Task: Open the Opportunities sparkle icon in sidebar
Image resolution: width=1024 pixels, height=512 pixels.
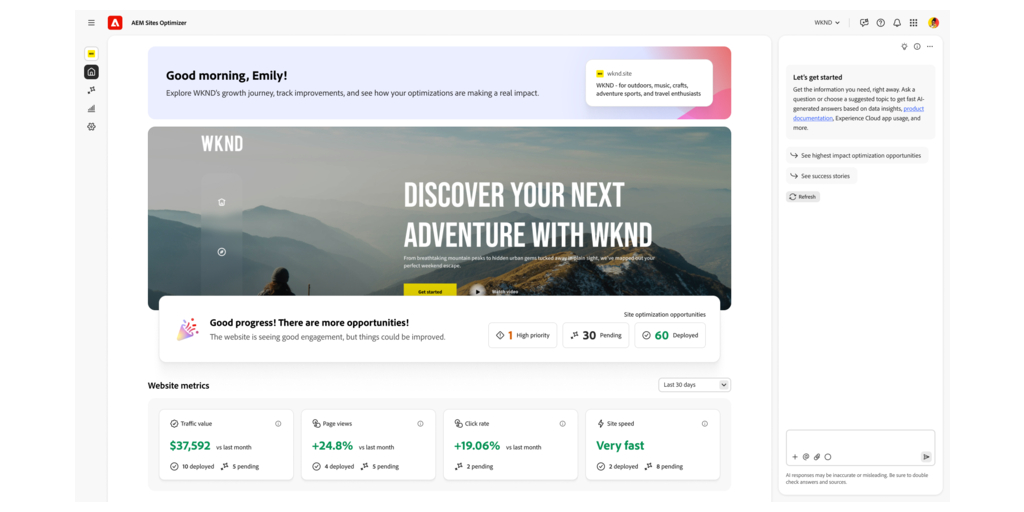Action: click(x=91, y=90)
